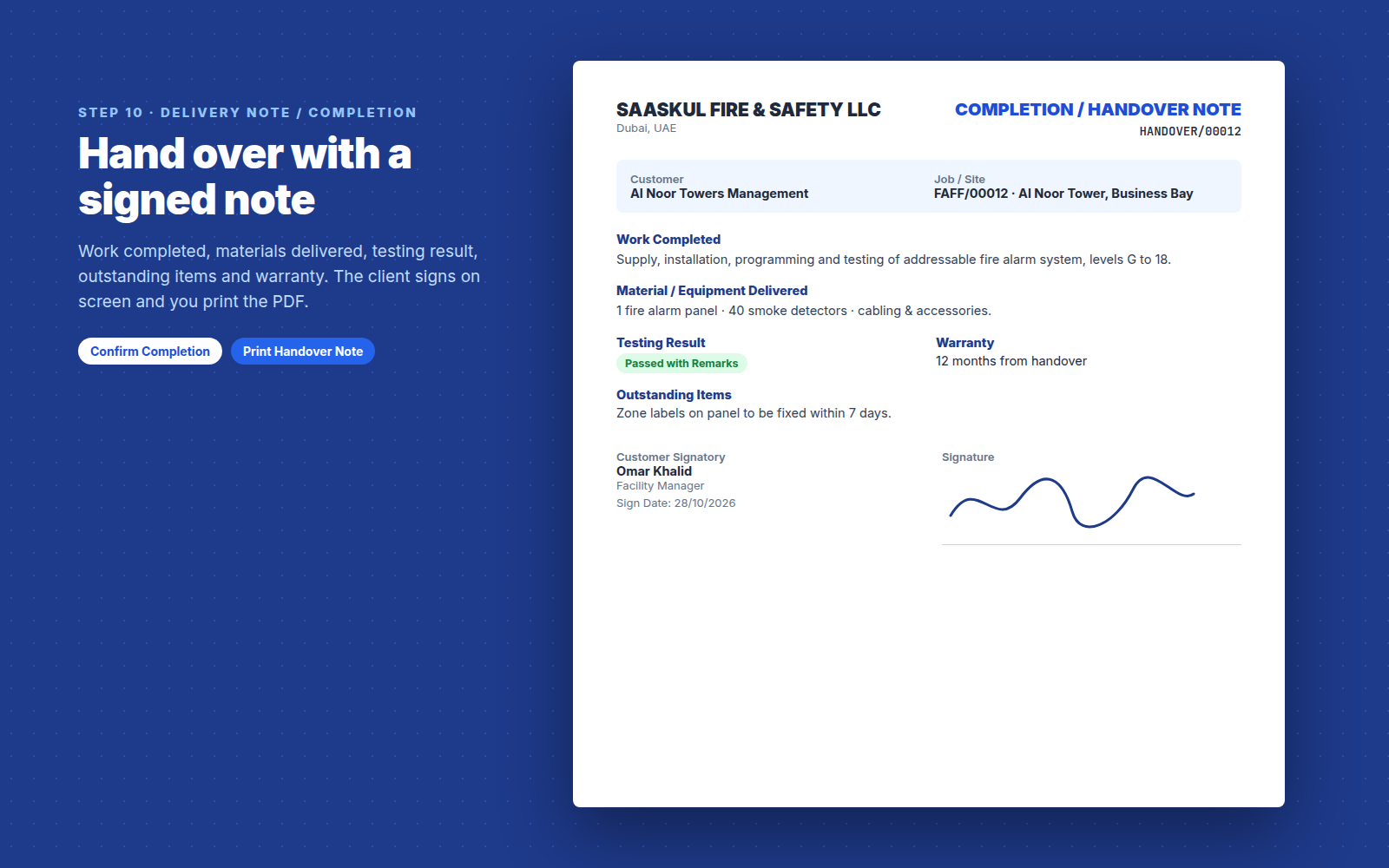Click the Testing Result heading
This screenshot has width=1389, height=868.
point(661,343)
